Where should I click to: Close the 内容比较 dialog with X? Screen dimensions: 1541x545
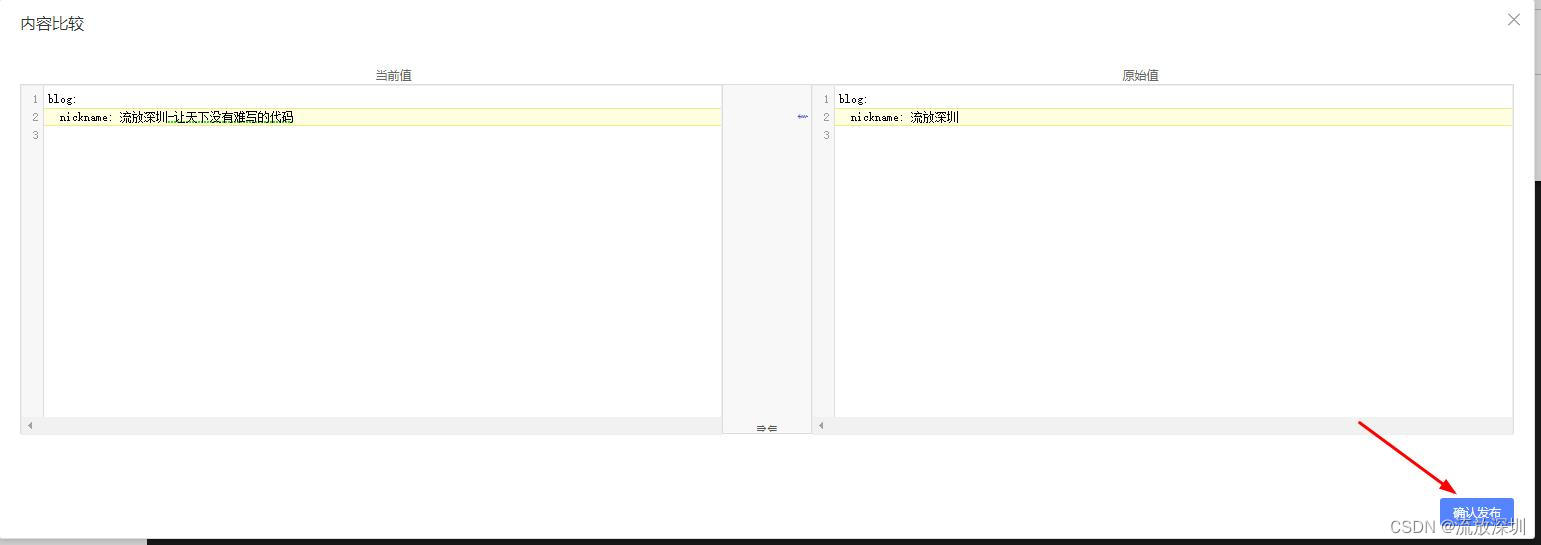[x=1514, y=20]
